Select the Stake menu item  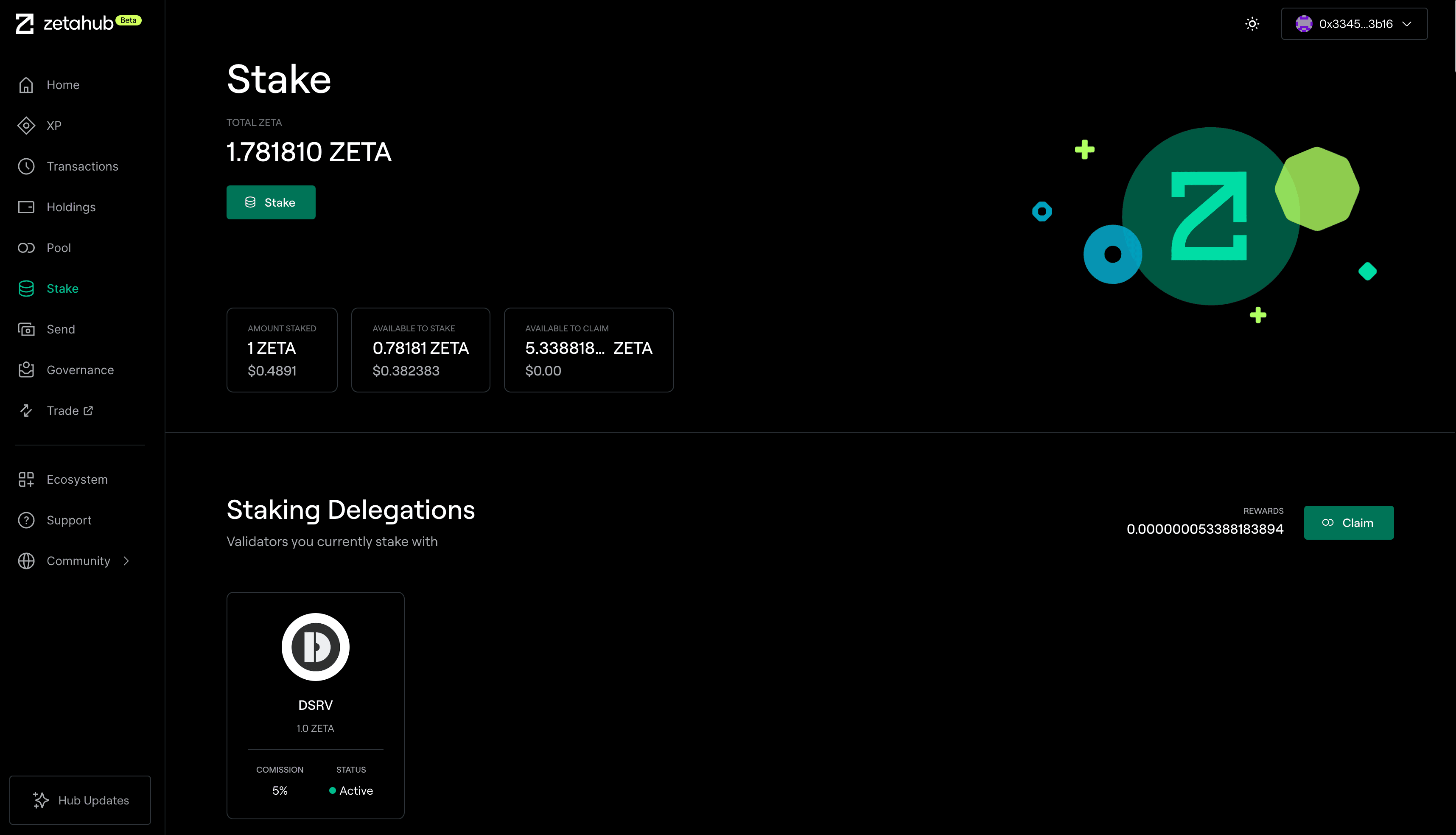(61, 288)
